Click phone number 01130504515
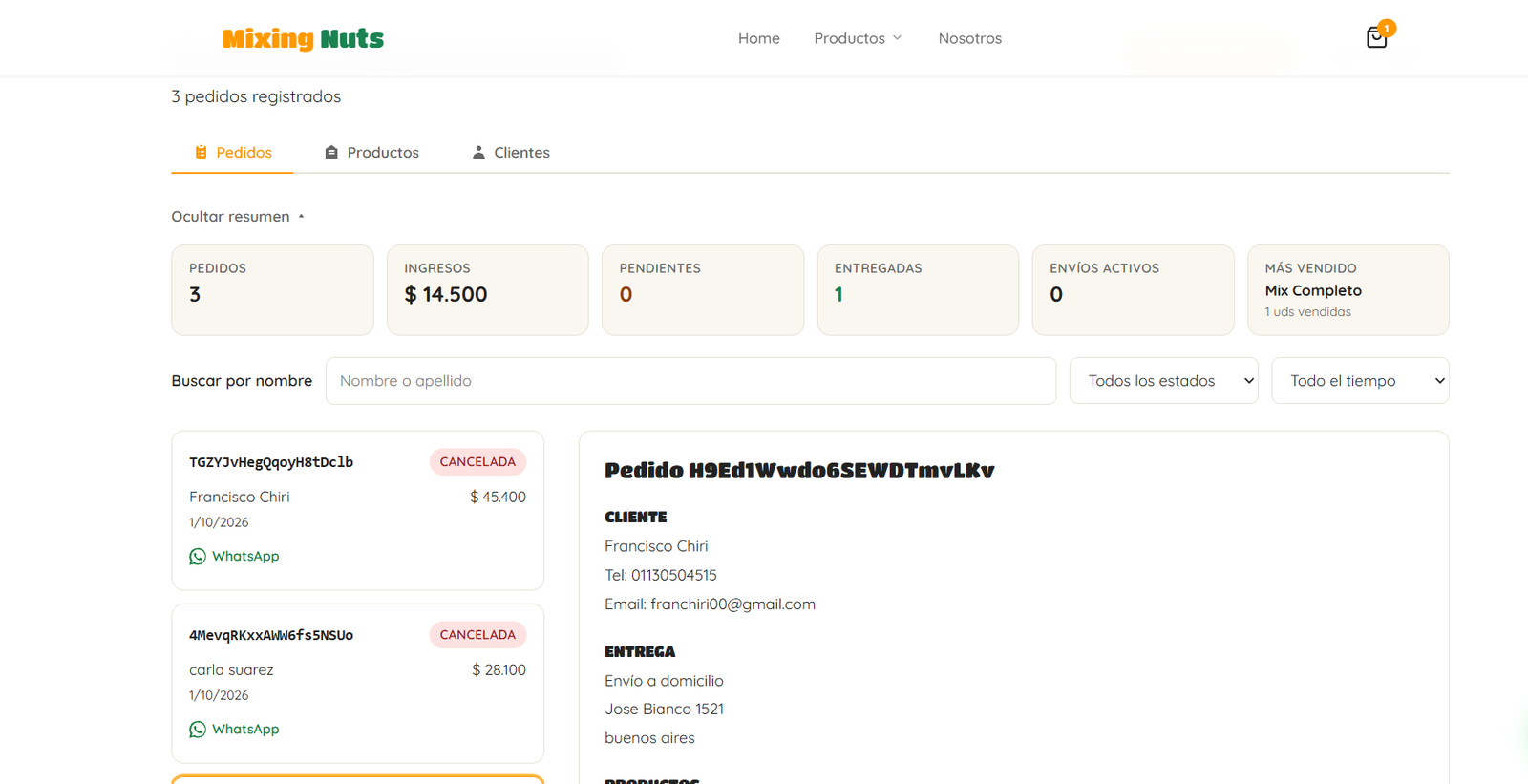Viewport: 1528px width, 784px height. (x=673, y=576)
